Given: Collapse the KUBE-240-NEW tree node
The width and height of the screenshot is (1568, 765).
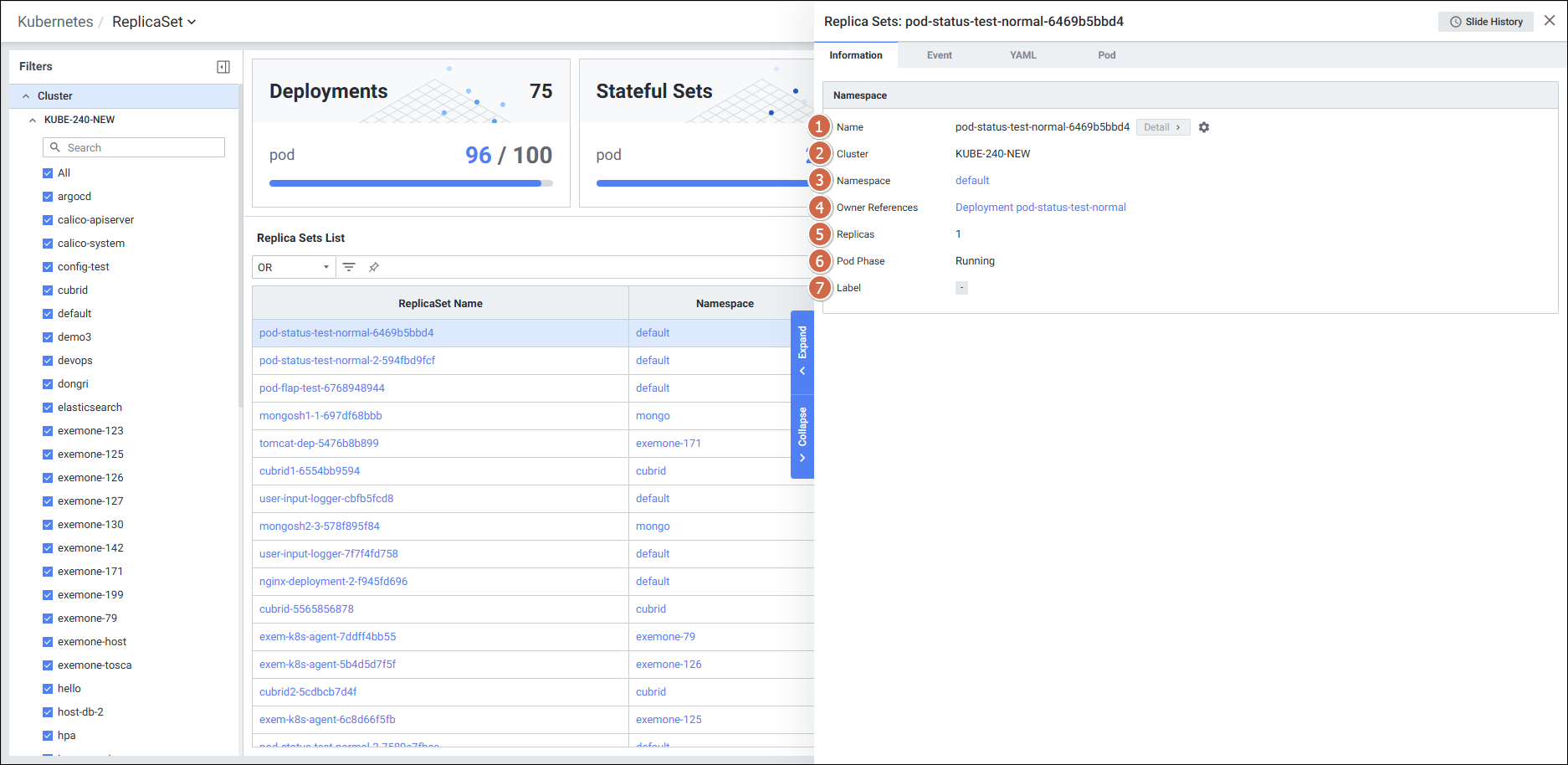Looking at the screenshot, I should pyautogui.click(x=33, y=120).
